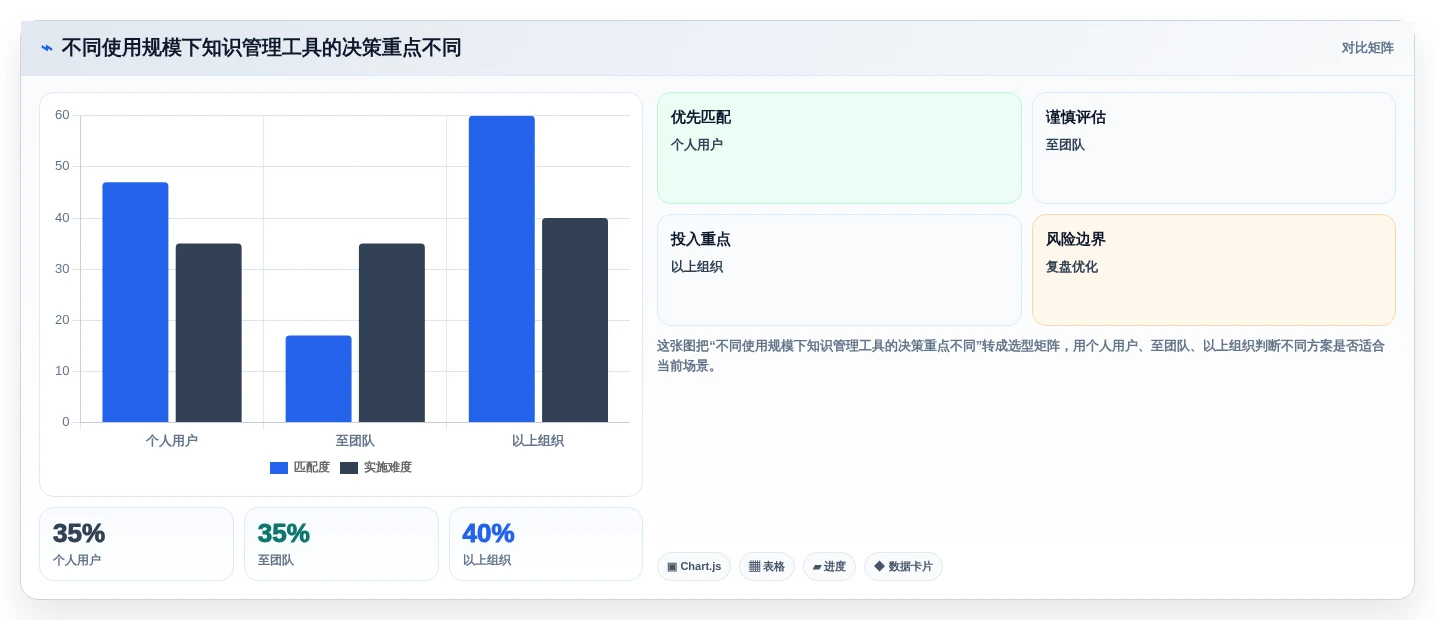
Task: Click the 实施难度 legend label
Action: [x=388, y=468]
